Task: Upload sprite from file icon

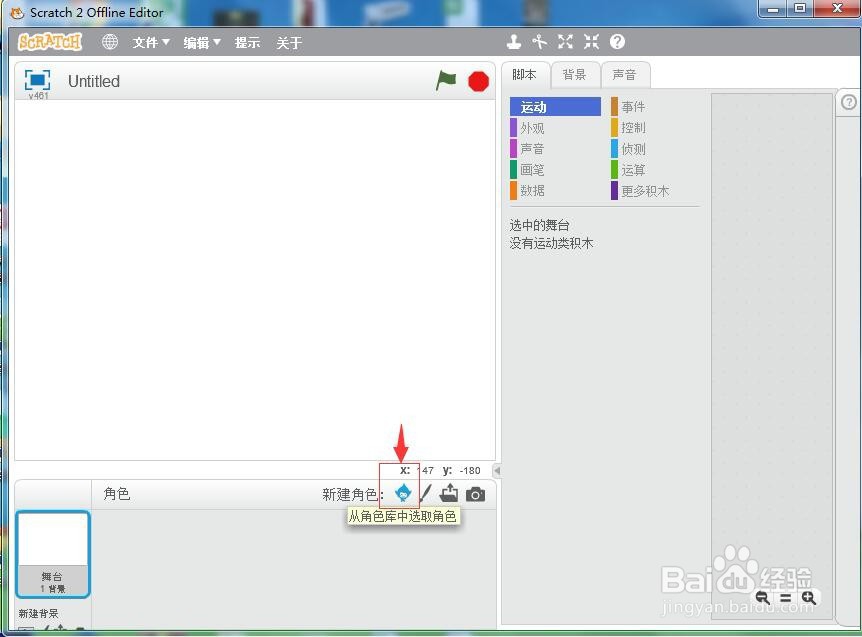Action: point(449,493)
